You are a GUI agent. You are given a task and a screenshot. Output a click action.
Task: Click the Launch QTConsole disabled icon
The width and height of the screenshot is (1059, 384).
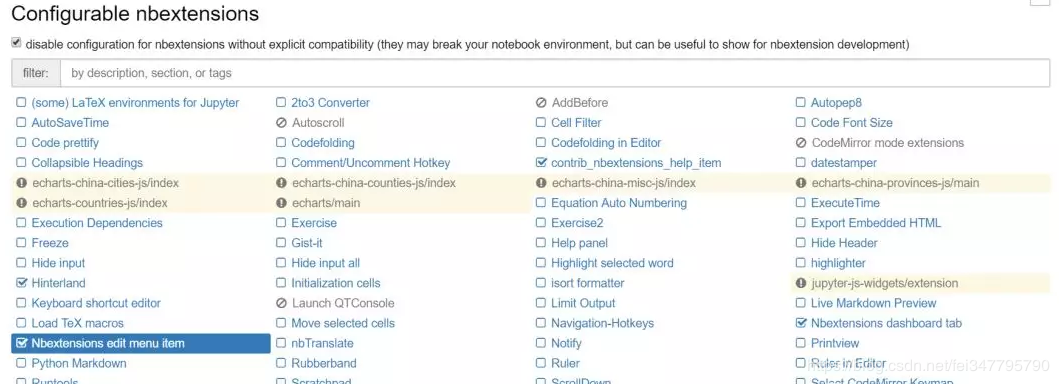click(282, 303)
